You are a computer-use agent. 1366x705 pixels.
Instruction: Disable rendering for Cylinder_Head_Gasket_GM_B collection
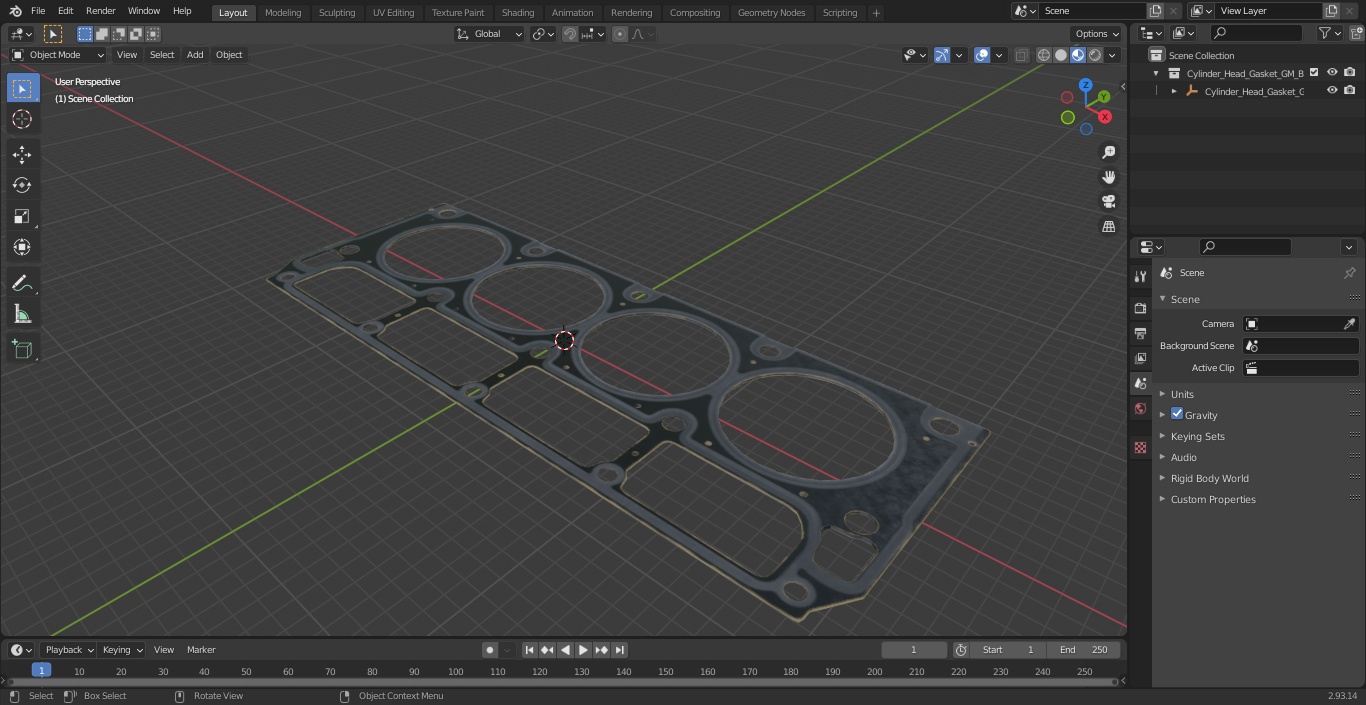coord(1350,72)
